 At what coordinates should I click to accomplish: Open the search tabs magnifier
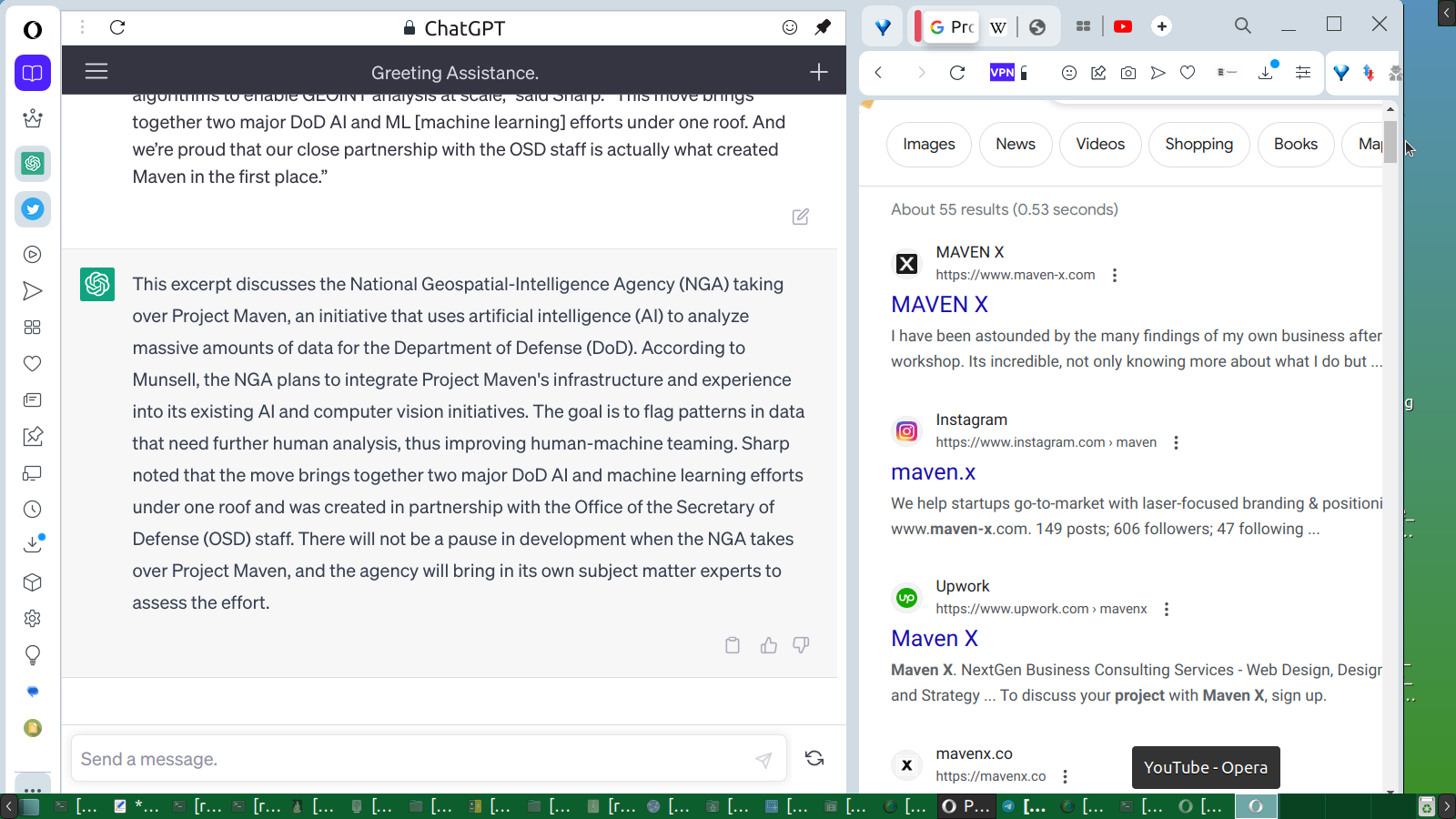1243,25
